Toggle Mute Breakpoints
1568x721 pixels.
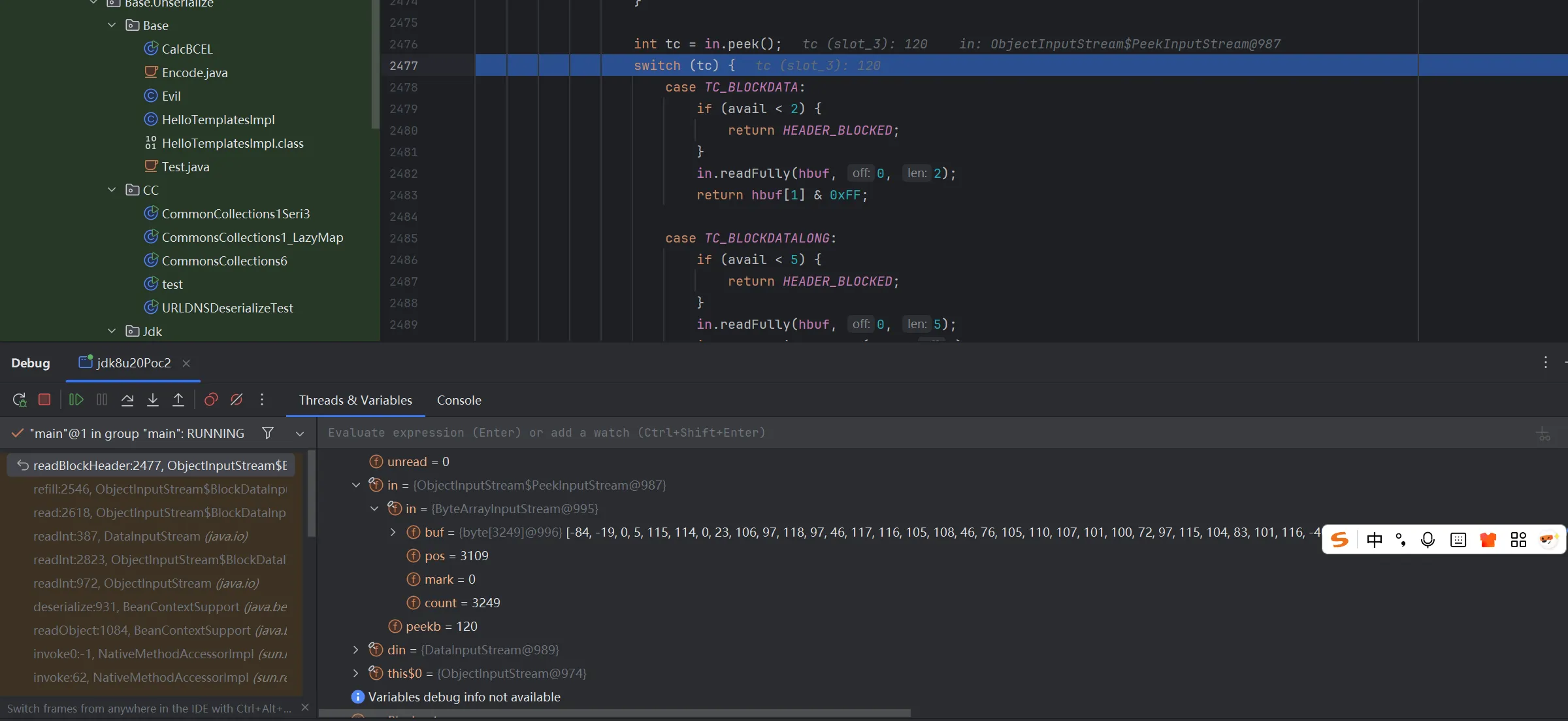[x=237, y=399]
